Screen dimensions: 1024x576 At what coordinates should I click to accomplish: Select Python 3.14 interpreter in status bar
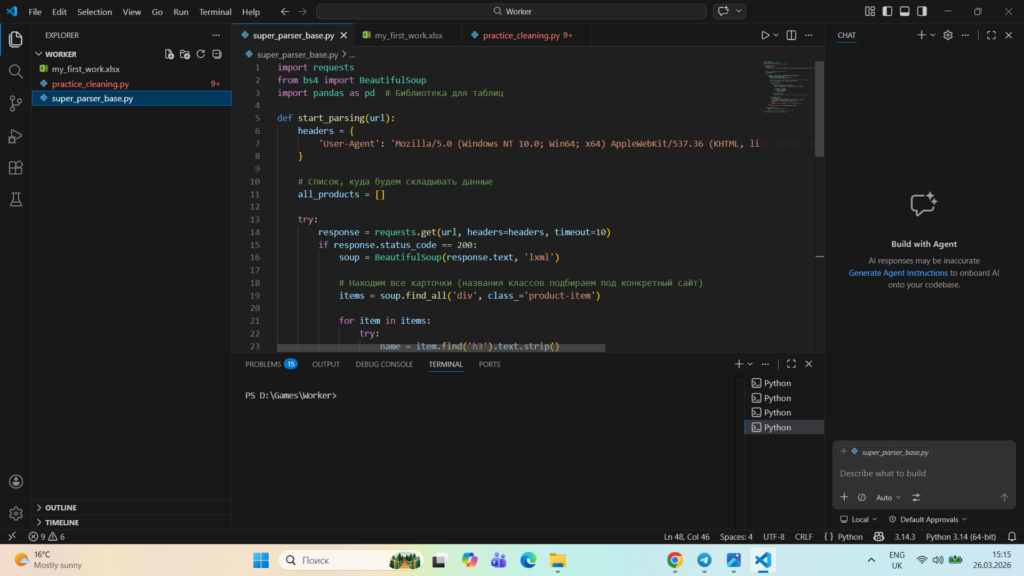tap(960, 537)
